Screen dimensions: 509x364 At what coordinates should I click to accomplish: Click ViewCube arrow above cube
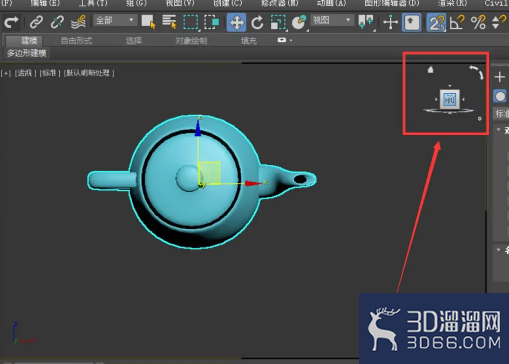pos(450,86)
